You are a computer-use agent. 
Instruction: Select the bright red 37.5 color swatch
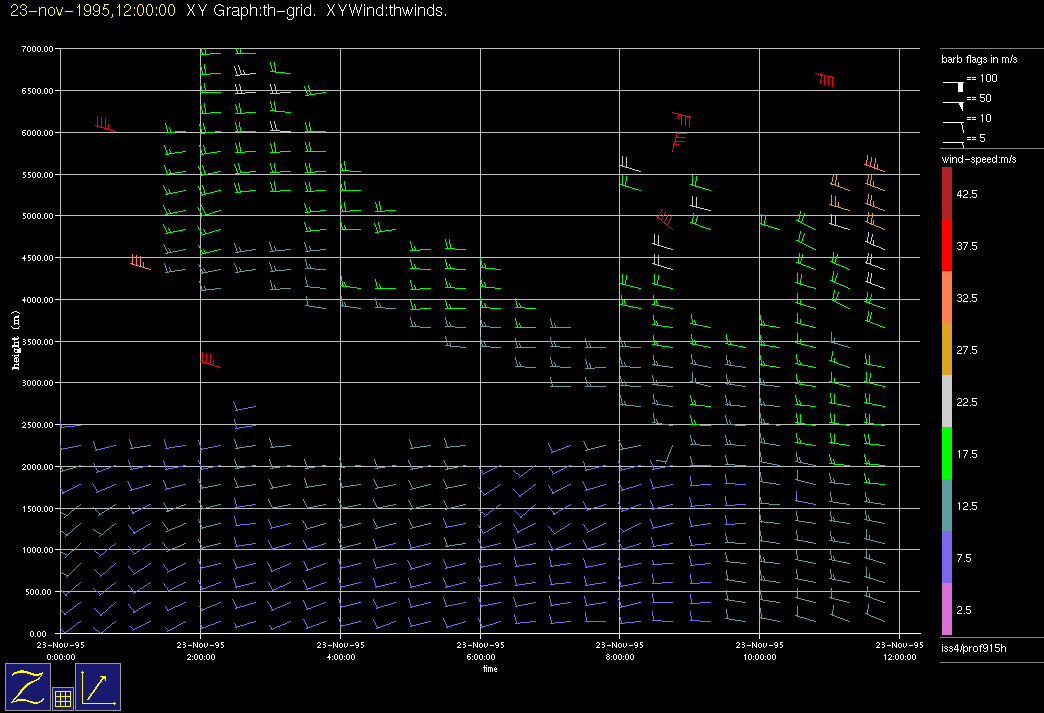click(947, 245)
